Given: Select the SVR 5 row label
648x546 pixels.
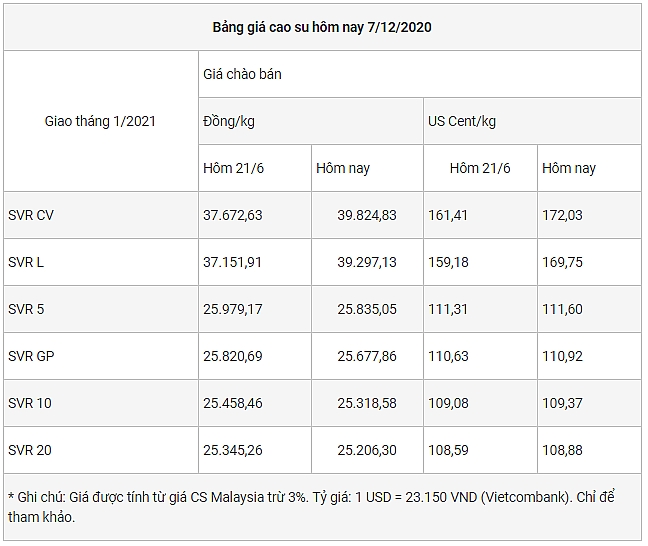Looking at the screenshot, I should (x=26, y=309).
